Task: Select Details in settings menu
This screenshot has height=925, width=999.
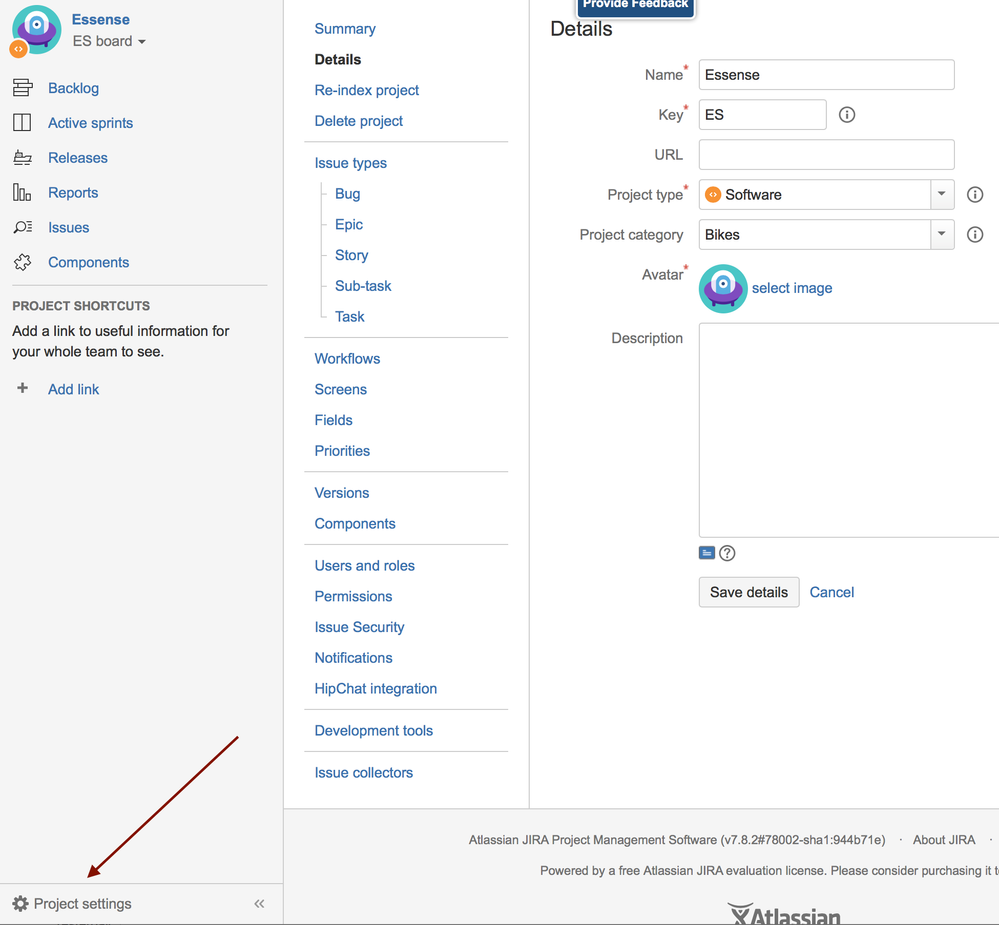Action: point(338,59)
